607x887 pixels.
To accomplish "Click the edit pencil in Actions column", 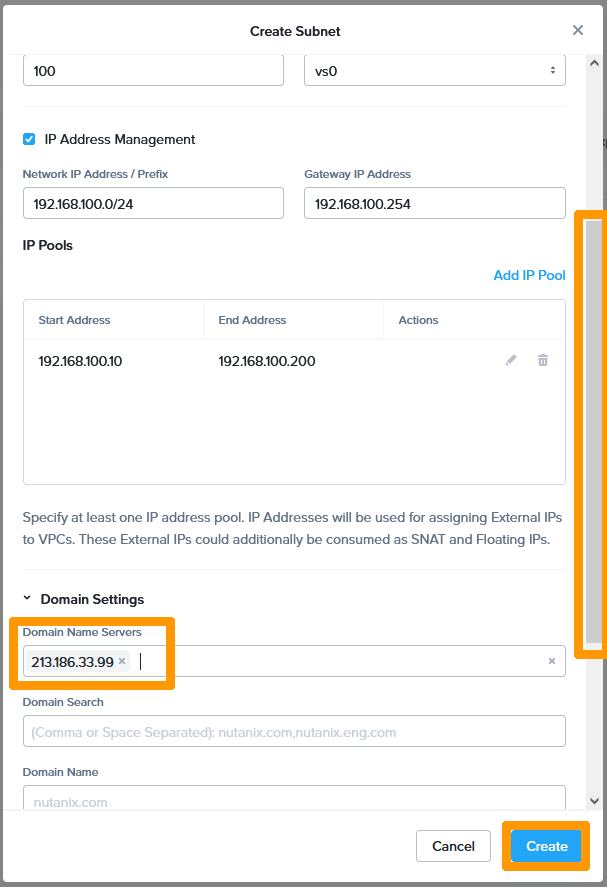I will click(x=511, y=360).
